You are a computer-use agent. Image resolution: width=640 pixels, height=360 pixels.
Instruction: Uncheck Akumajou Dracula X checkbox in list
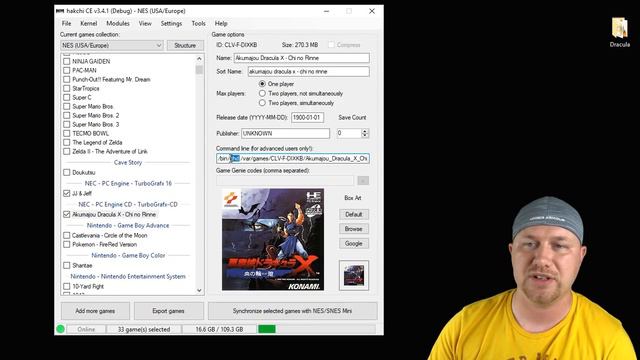[x=67, y=214]
